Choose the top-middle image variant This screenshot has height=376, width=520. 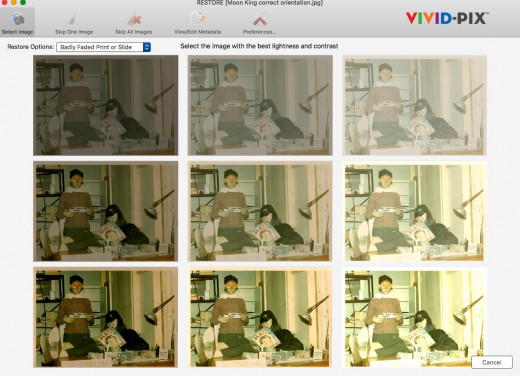[260, 105]
